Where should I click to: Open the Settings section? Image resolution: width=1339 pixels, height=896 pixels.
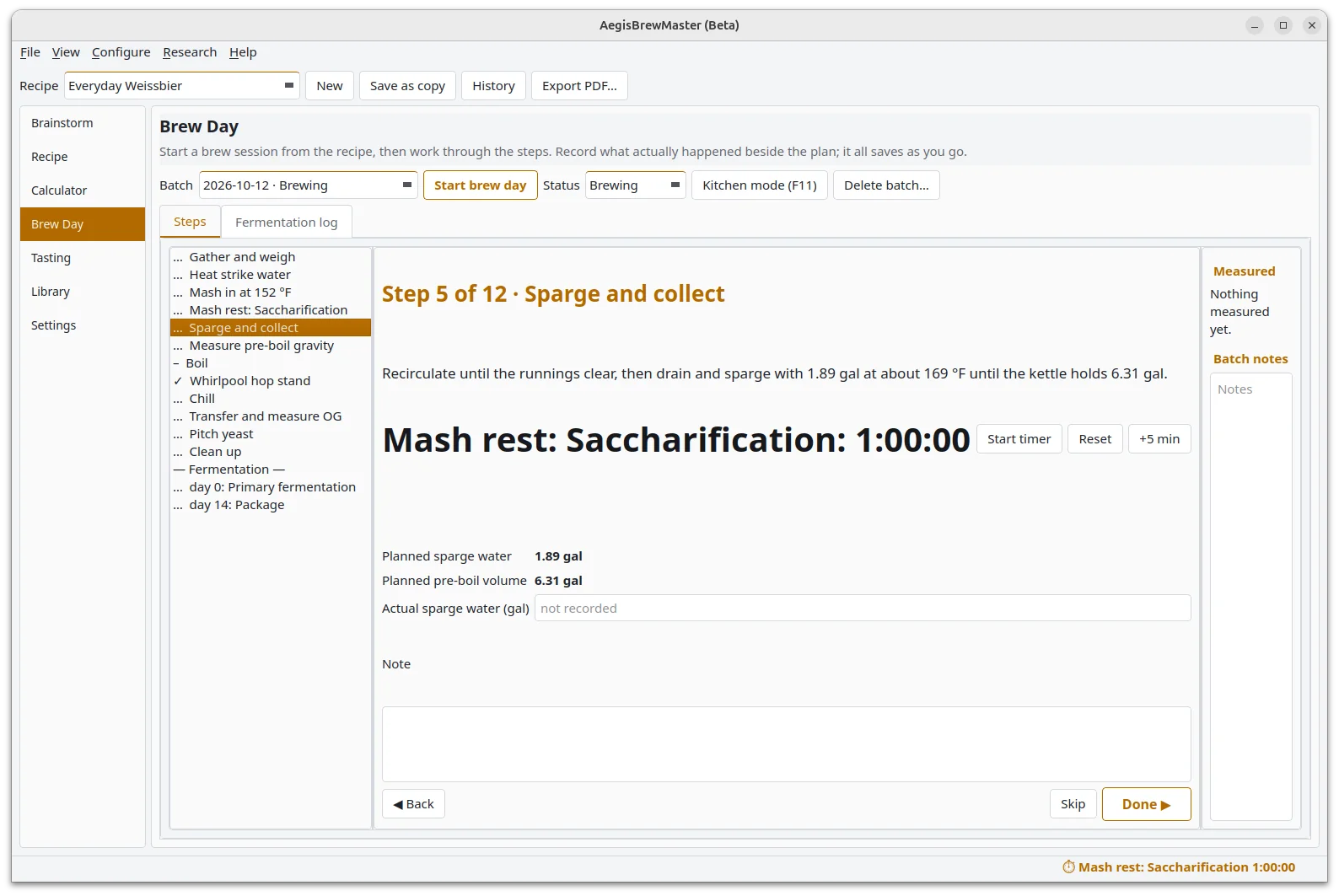click(x=83, y=325)
